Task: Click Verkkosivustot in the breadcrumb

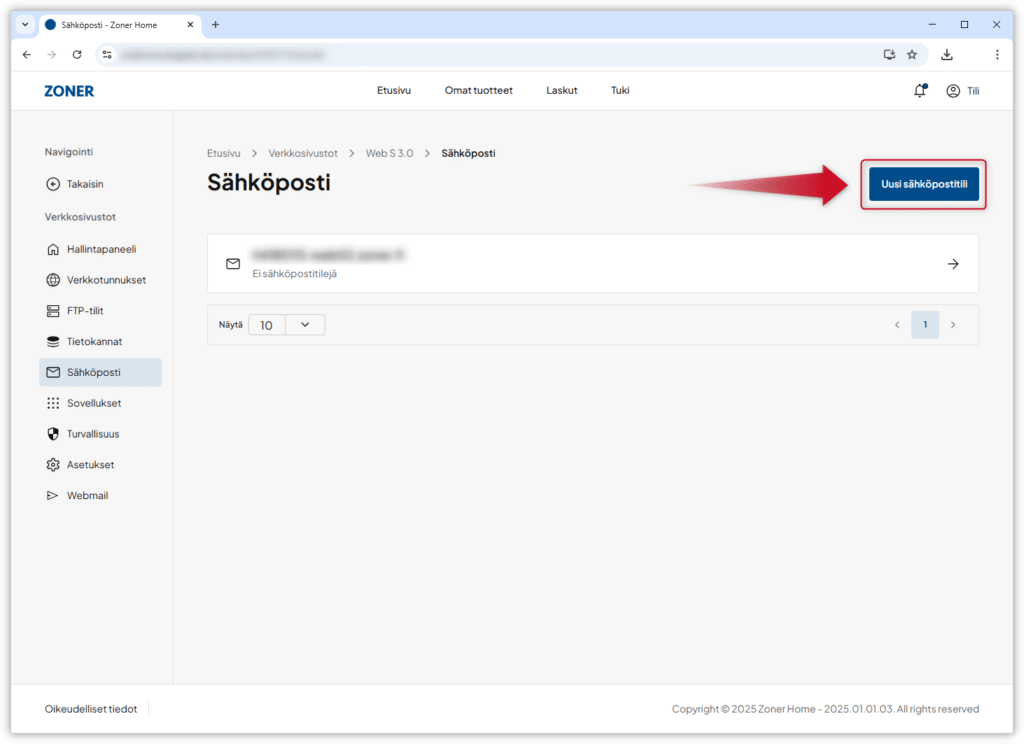Action: coord(302,153)
